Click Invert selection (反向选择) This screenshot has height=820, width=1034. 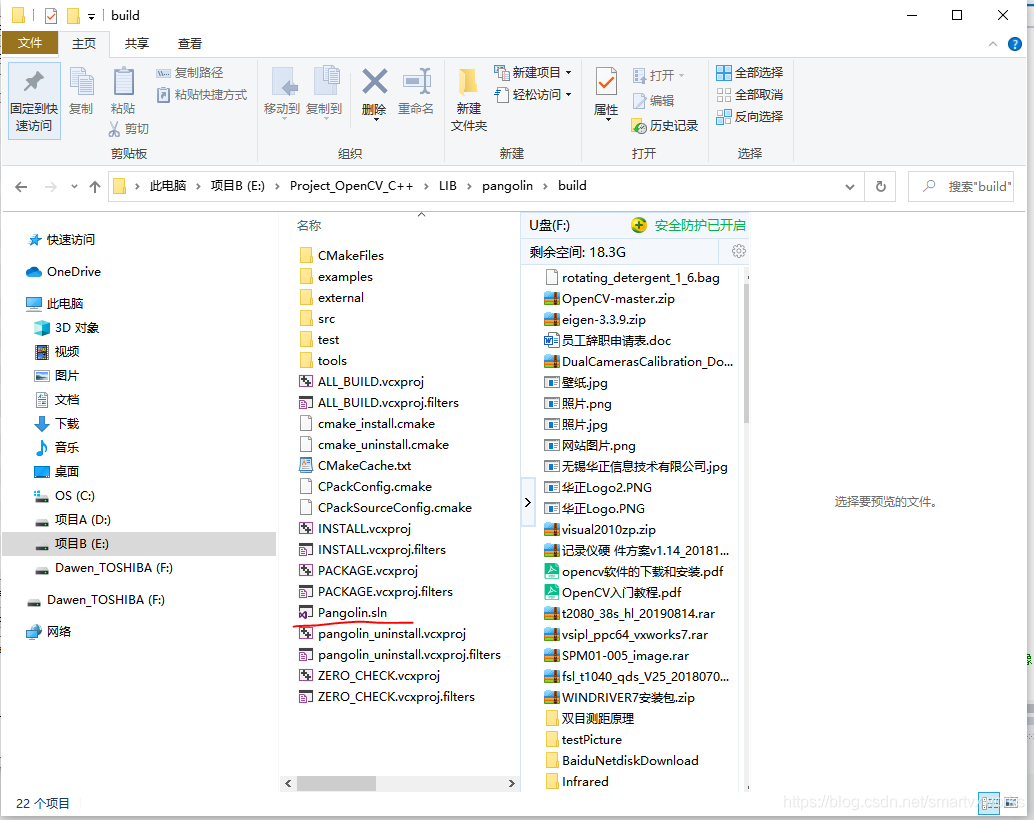750,116
